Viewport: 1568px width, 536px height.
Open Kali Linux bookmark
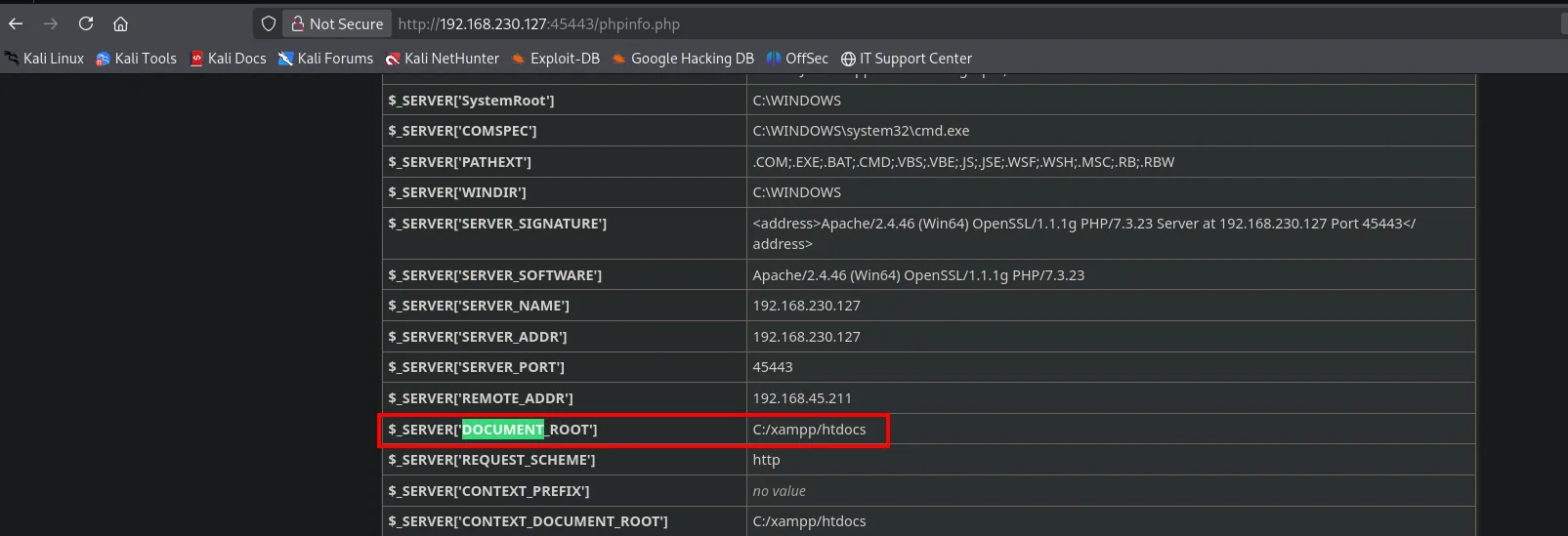(44, 59)
